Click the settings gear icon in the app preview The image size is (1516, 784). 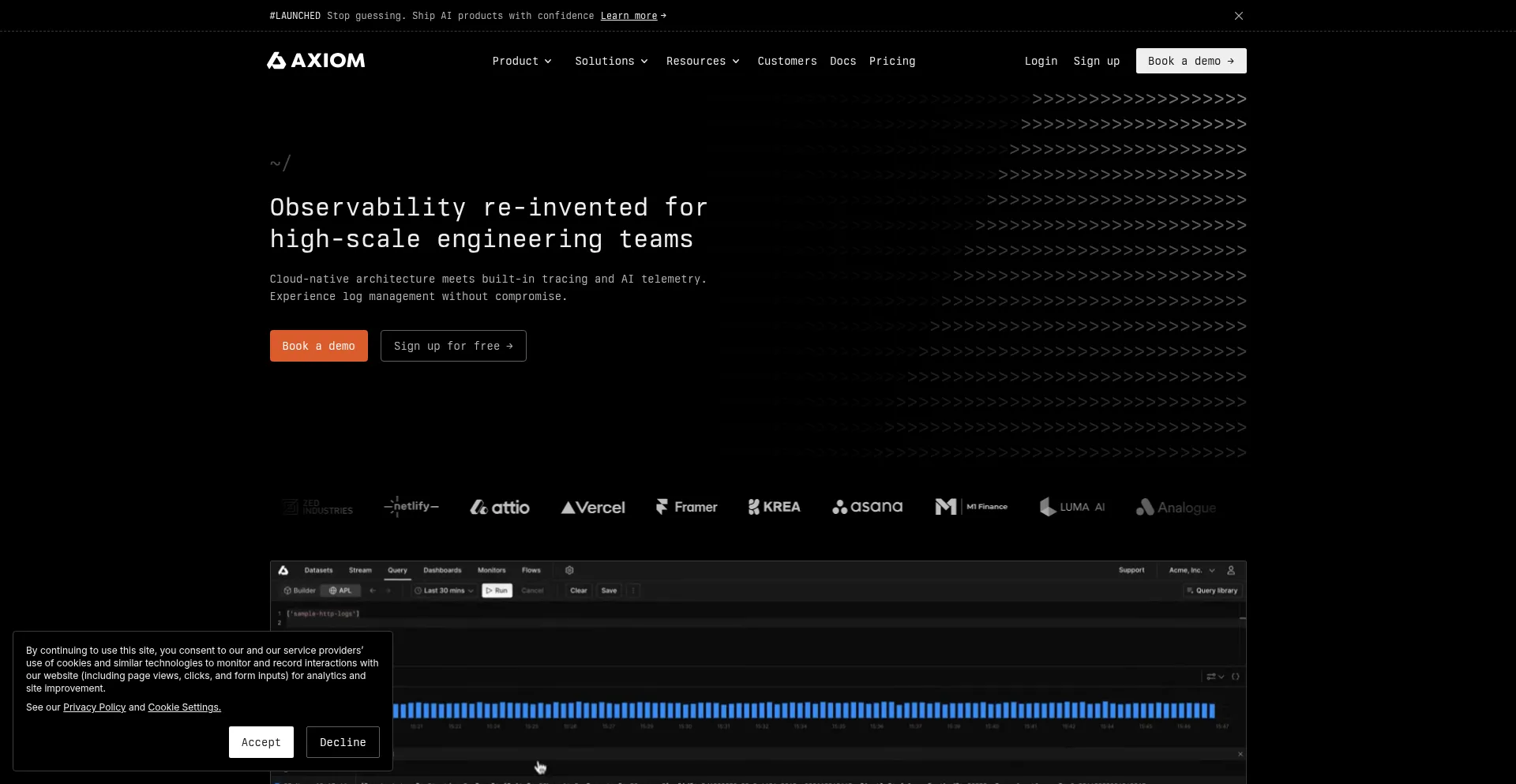click(569, 570)
